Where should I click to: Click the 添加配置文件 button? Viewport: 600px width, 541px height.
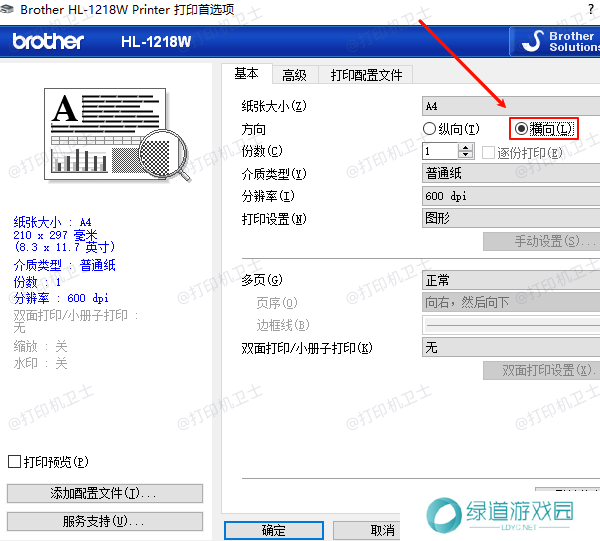pos(104,494)
